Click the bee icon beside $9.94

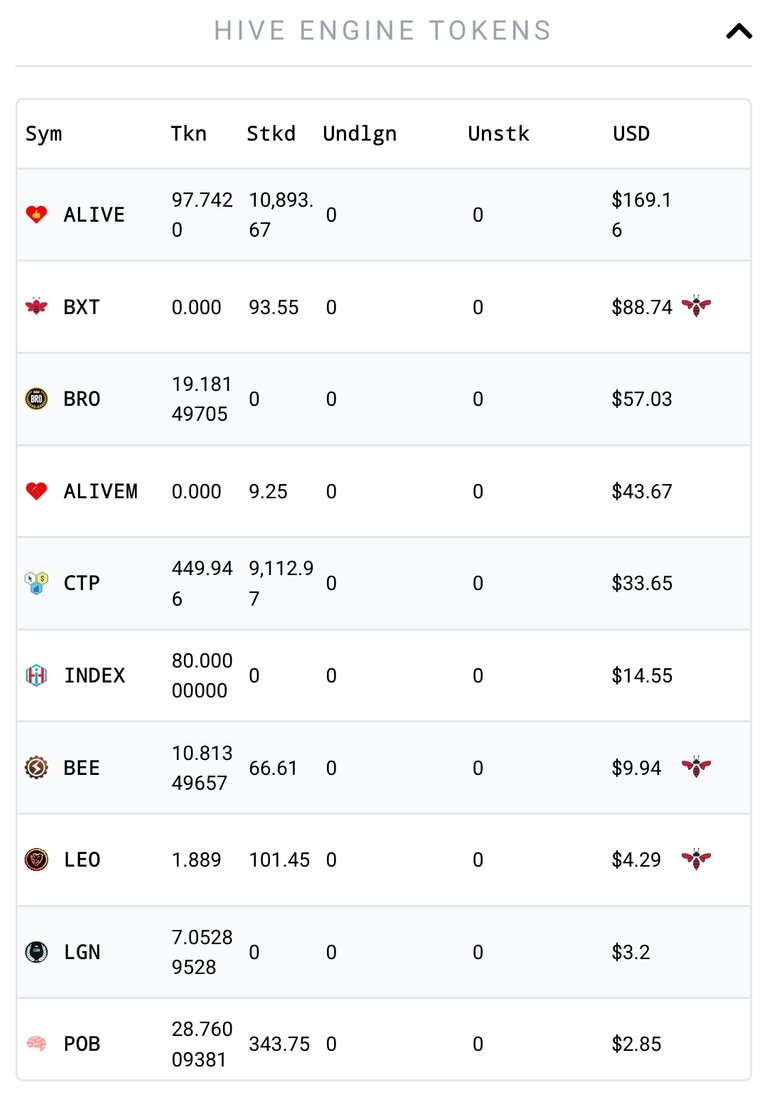coord(696,767)
